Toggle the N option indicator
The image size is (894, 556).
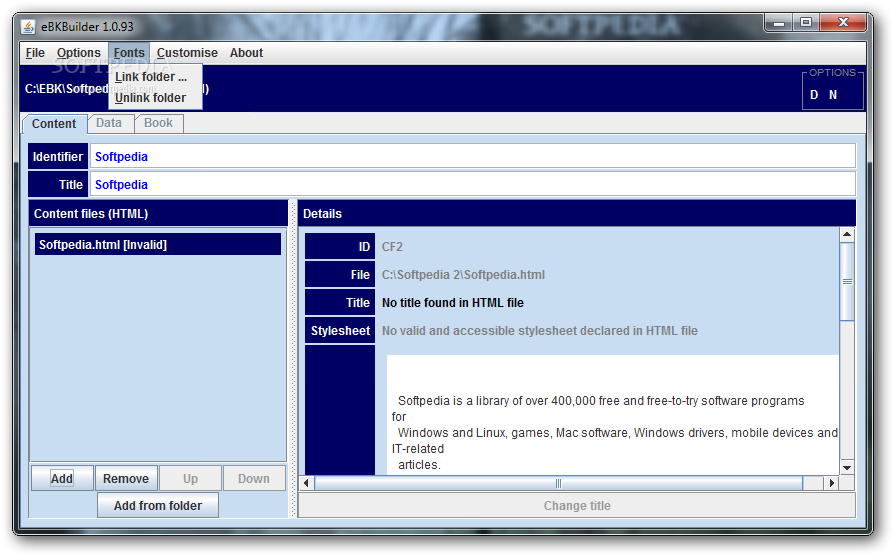(x=833, y=95)
